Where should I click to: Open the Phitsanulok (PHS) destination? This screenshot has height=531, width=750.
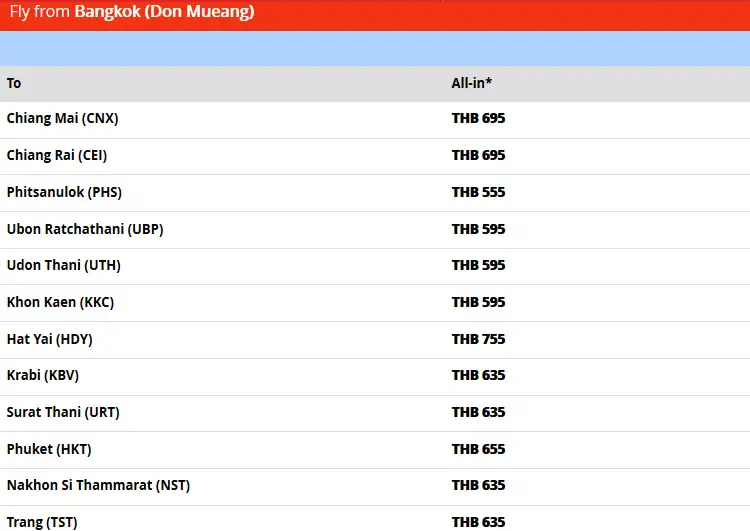64,192
